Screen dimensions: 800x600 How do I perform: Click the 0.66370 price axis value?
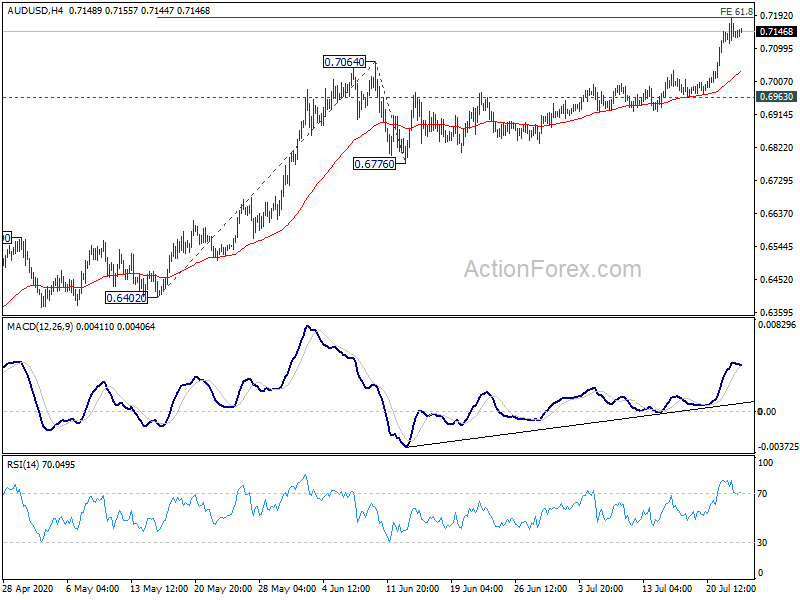click(x=777, y=214)
